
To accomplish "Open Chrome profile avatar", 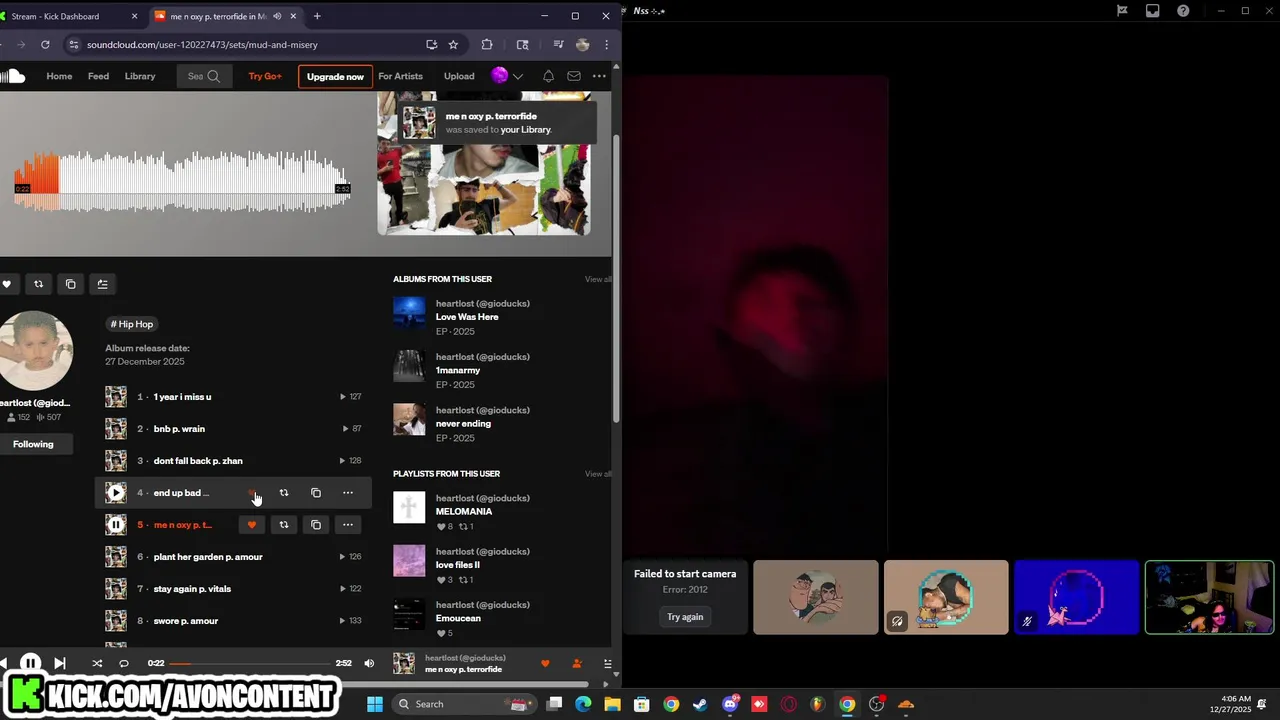I will pos(582,44).
